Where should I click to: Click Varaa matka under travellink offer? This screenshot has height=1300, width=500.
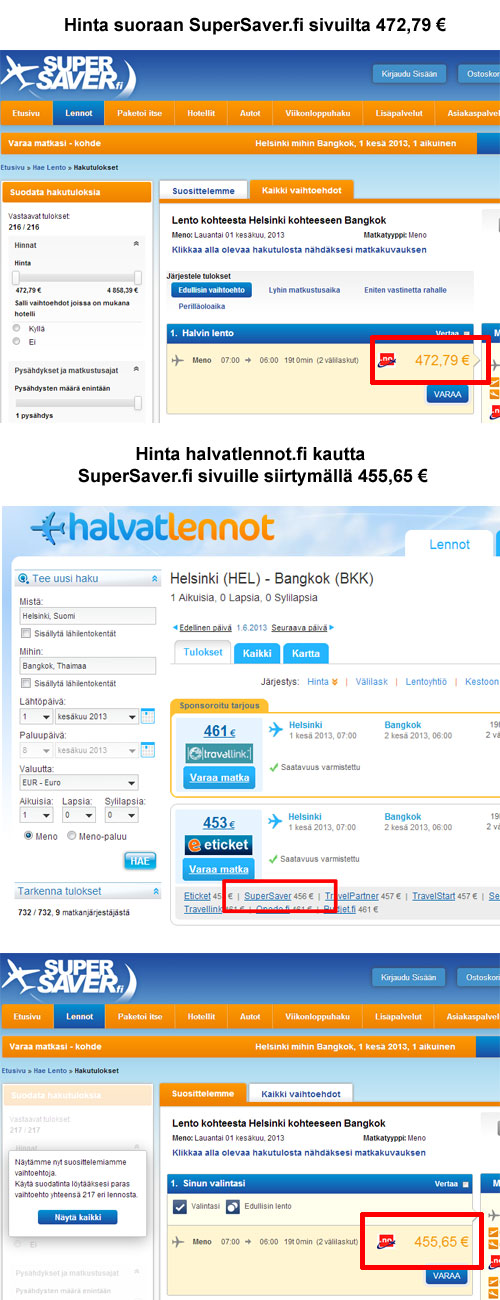point(219,777)
